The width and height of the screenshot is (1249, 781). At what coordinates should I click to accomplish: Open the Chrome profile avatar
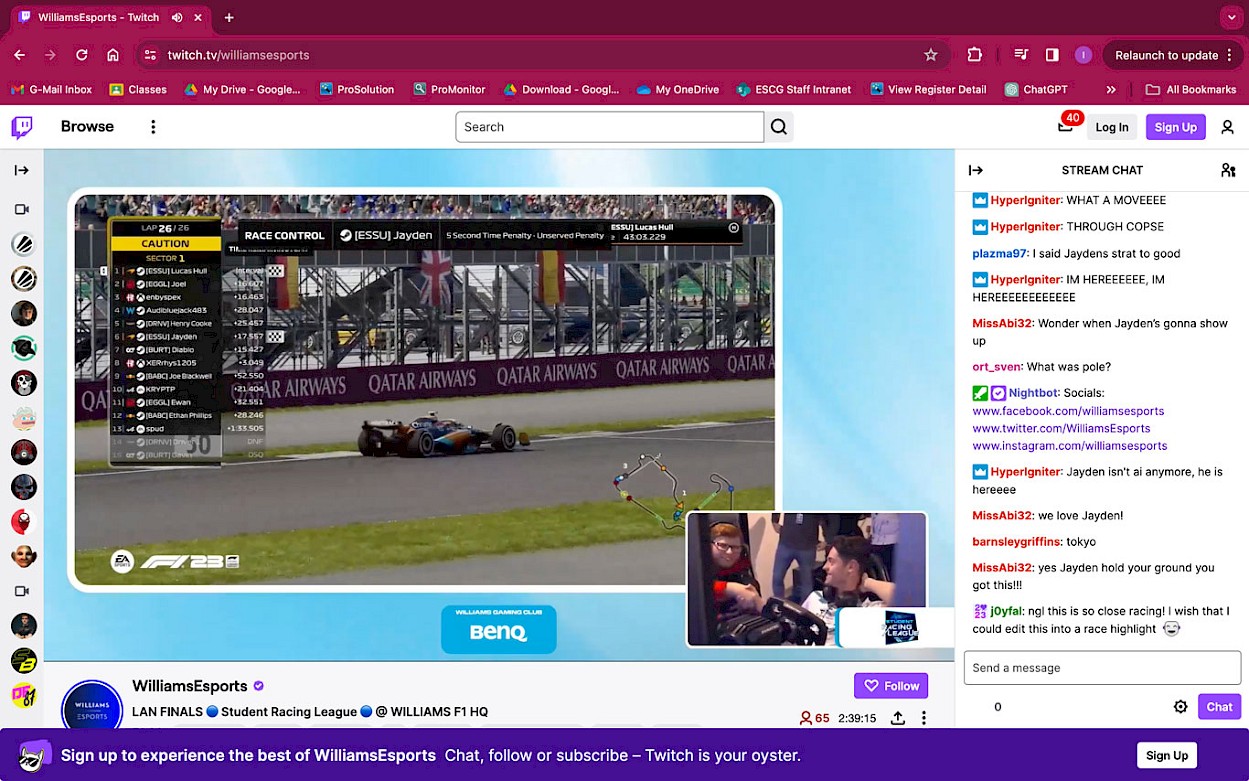click(1083, 55)
